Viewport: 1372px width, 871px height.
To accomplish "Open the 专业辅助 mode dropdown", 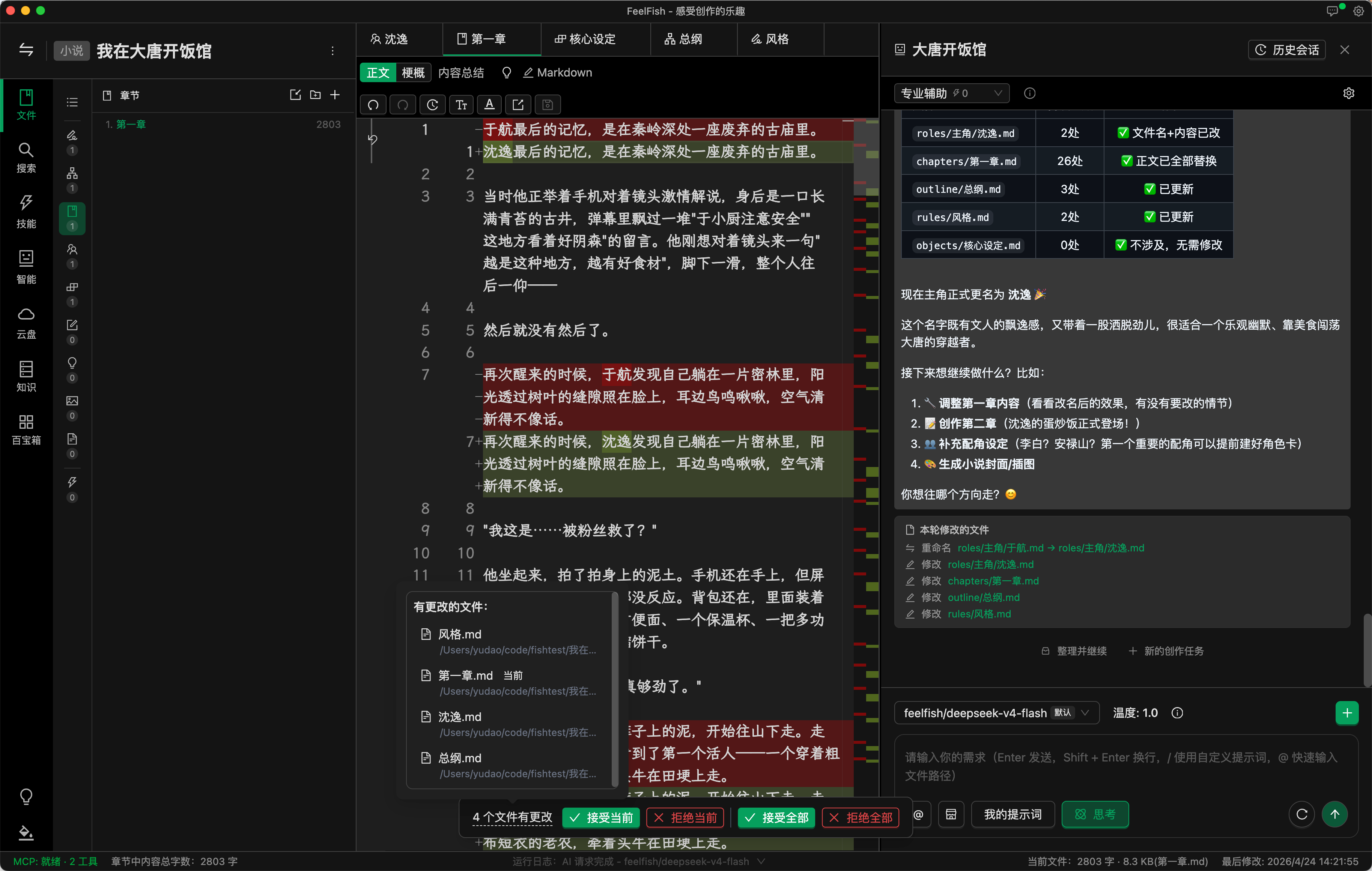I will click(951, 93).
